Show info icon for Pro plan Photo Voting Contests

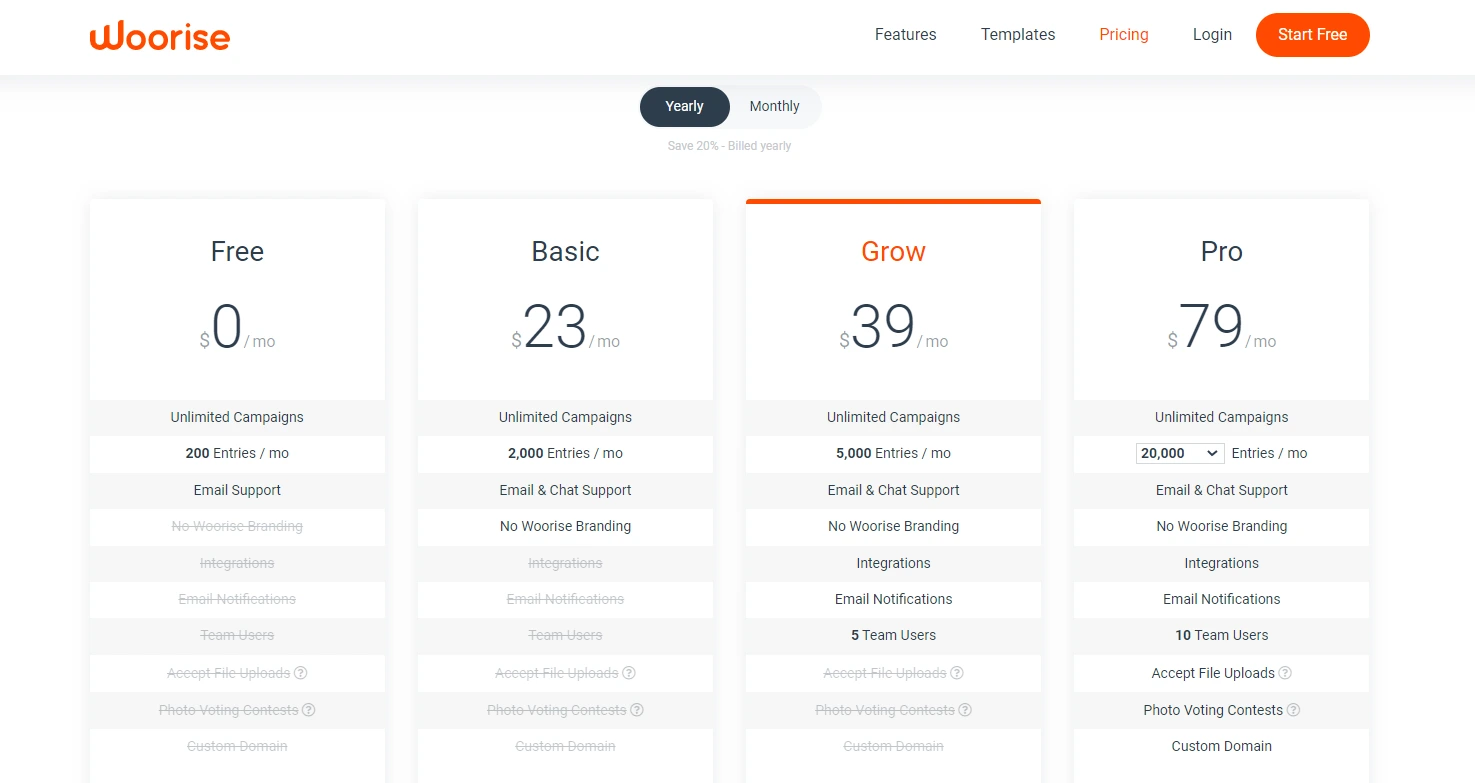coord(1293,710)
